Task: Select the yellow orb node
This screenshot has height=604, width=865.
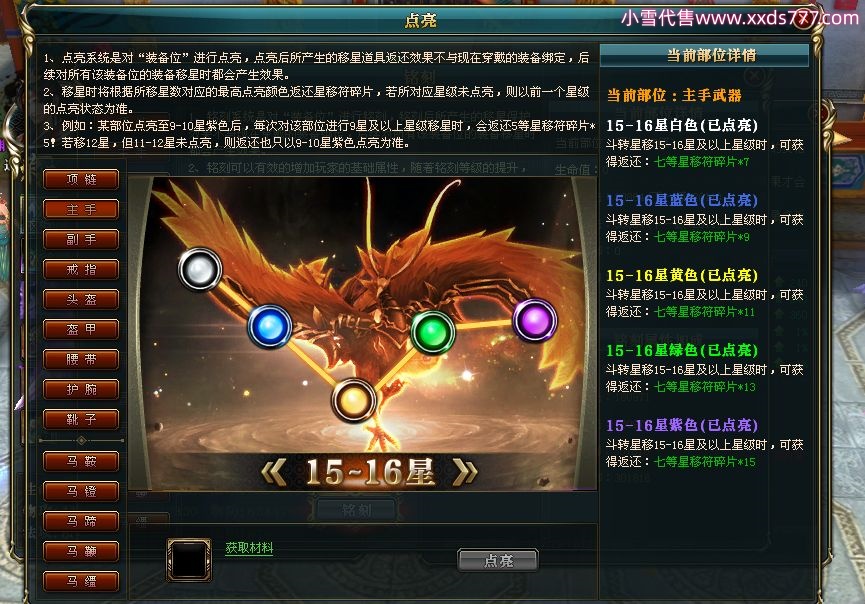Action: 353,400
